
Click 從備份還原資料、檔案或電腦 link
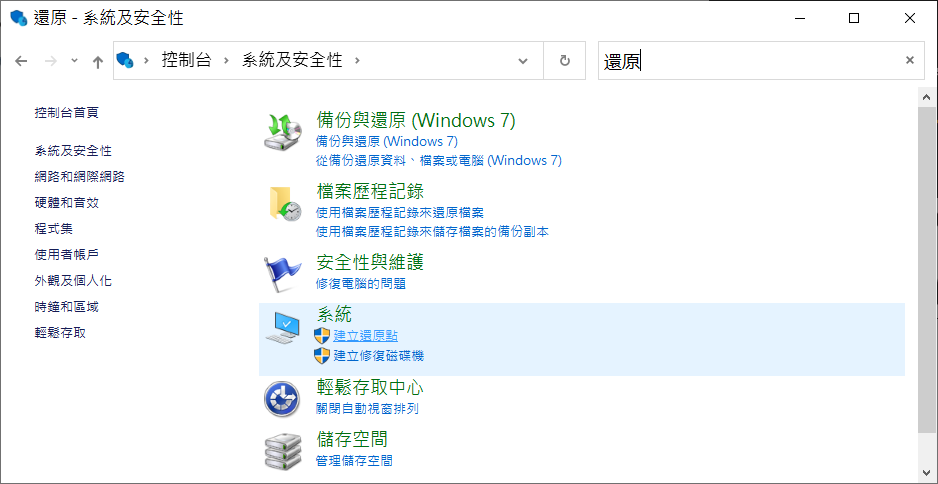(438, 160)
